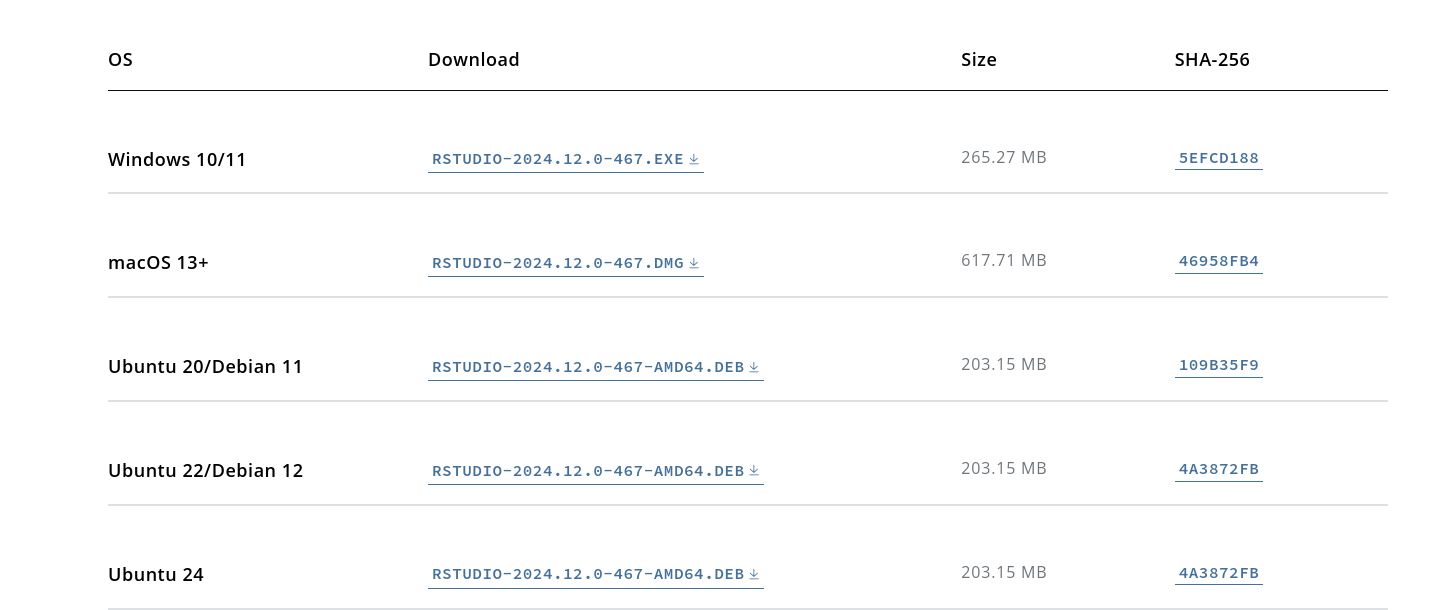Viewport: 1445px width, 610px height.
Task: Select the AMD64.DEB filename link for Ubuntu 24
Action: (x=587, y=575)
